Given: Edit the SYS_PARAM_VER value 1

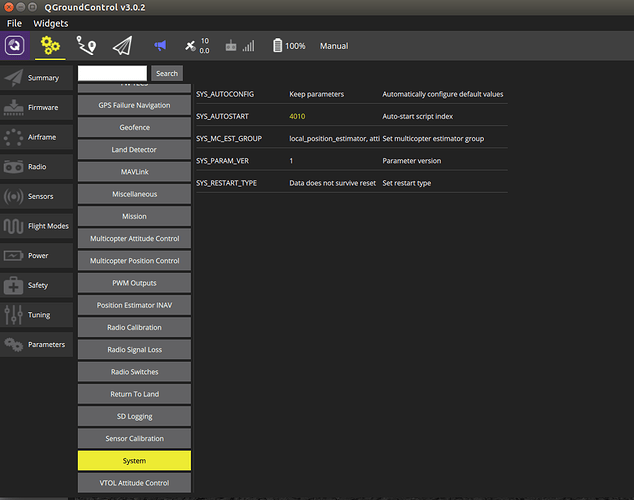Looking at the screenshot, I should [291, 161].
